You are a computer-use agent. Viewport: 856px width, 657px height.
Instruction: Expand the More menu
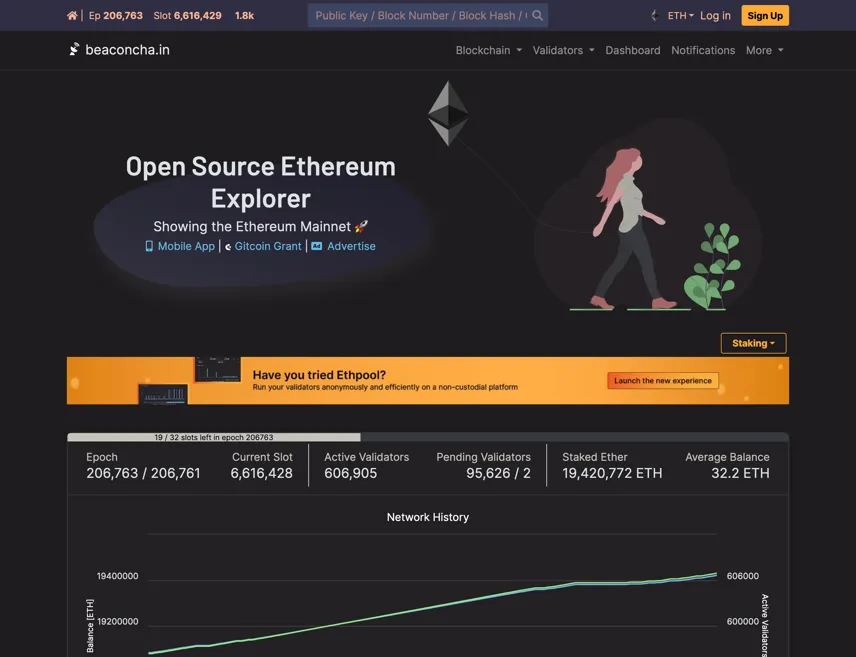[x=764, y=50]
